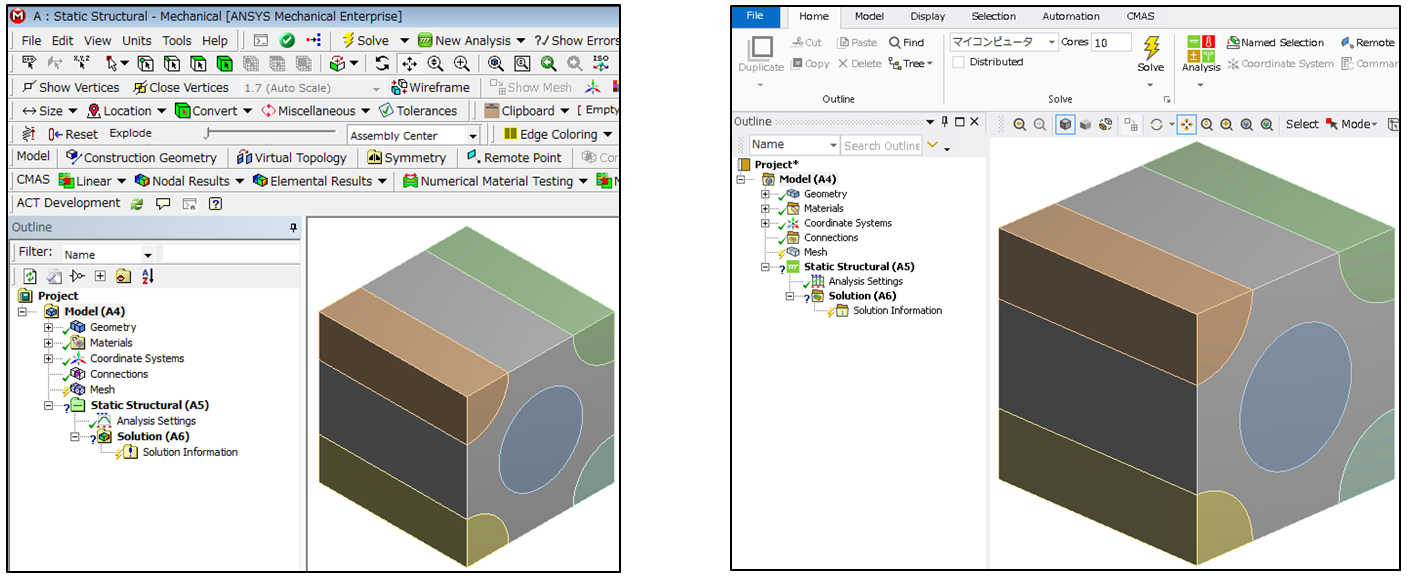Viewport: 1410px width, 584px height.
Task: Click the expand-all plus icon in old Outline toolbar
Action: (100, 276)
